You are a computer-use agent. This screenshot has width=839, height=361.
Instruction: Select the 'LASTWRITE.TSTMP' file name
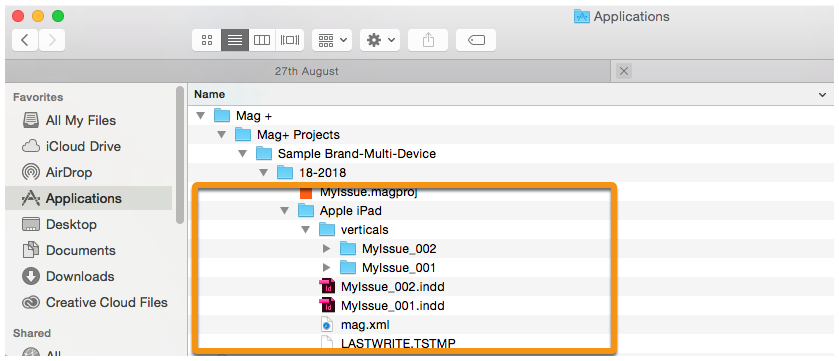(399, 343)
